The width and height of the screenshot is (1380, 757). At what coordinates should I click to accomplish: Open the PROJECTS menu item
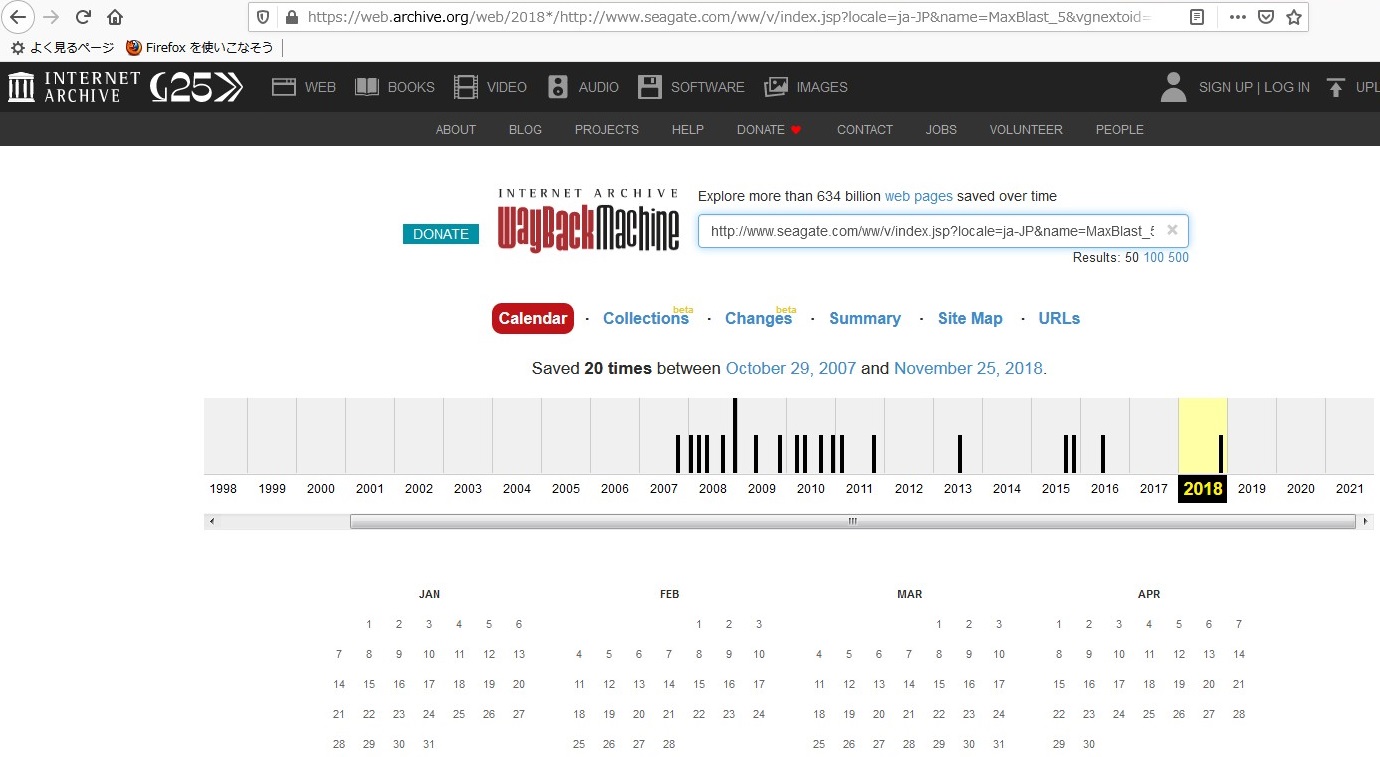[606, 129]
